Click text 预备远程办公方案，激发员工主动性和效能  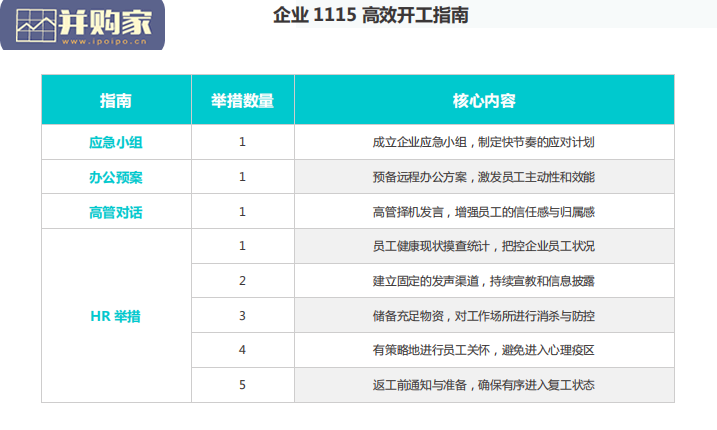(484, 177)
